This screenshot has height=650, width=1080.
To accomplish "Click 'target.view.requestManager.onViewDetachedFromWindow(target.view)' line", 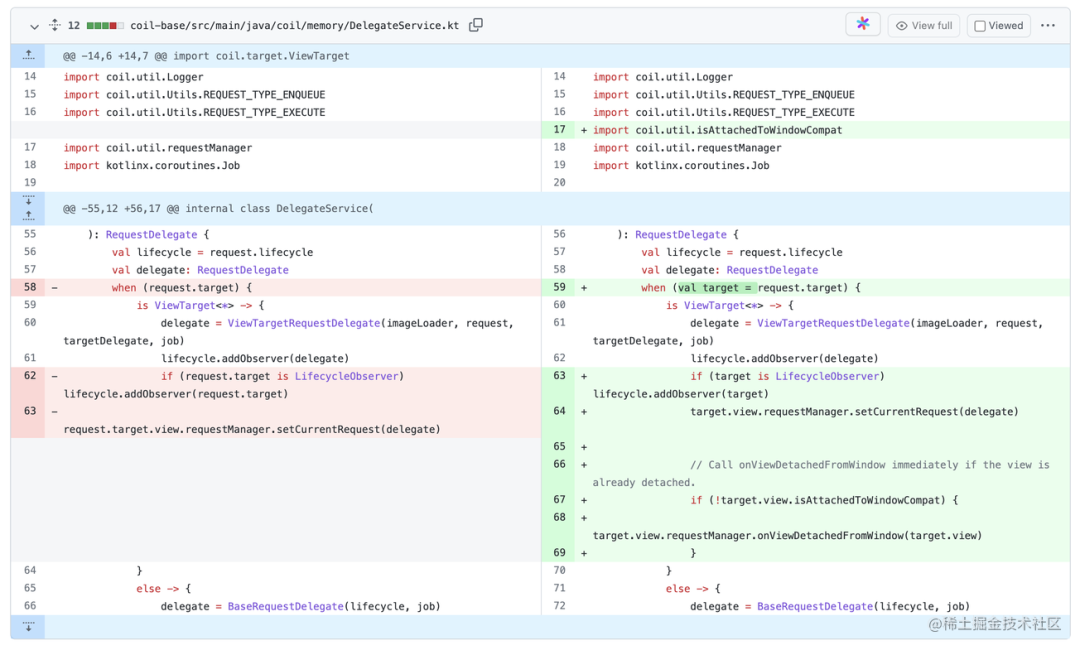I will coord(787,536).
